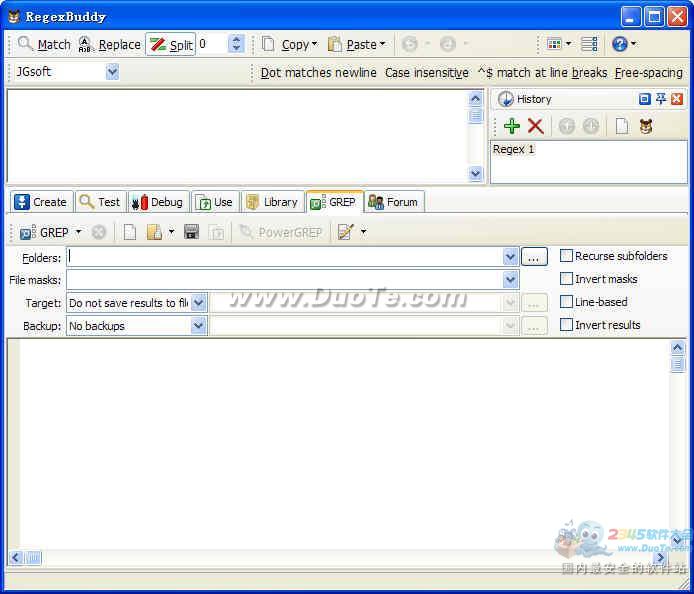This screenshot has height=594, width=694.
Task: Pin the History panel
Action: (x=661, y=99)
